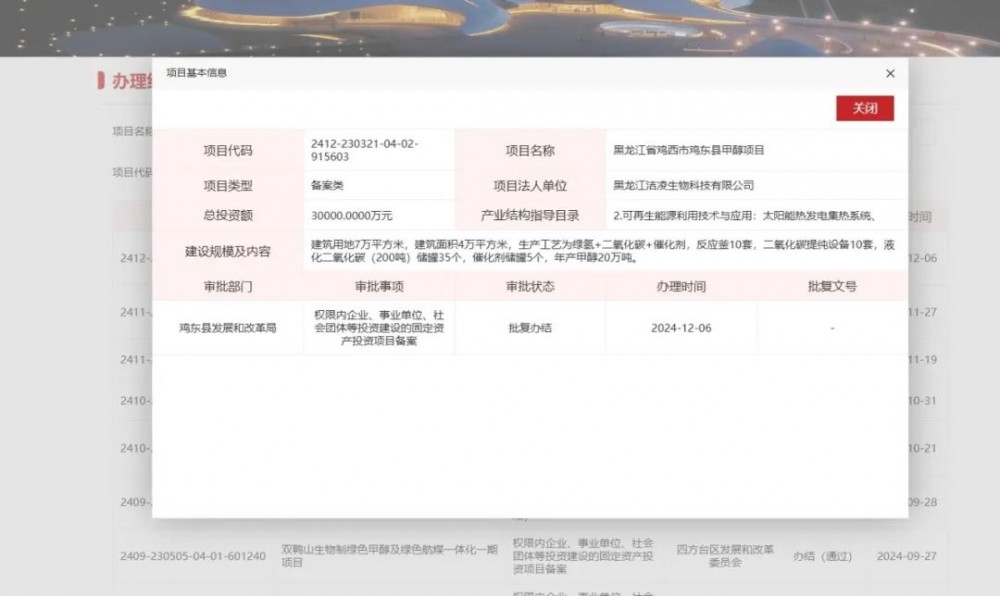Click the red 关闭 button
Image resolution: width=1000 pixels, height=596 pixels.
[x=864, y=109]
